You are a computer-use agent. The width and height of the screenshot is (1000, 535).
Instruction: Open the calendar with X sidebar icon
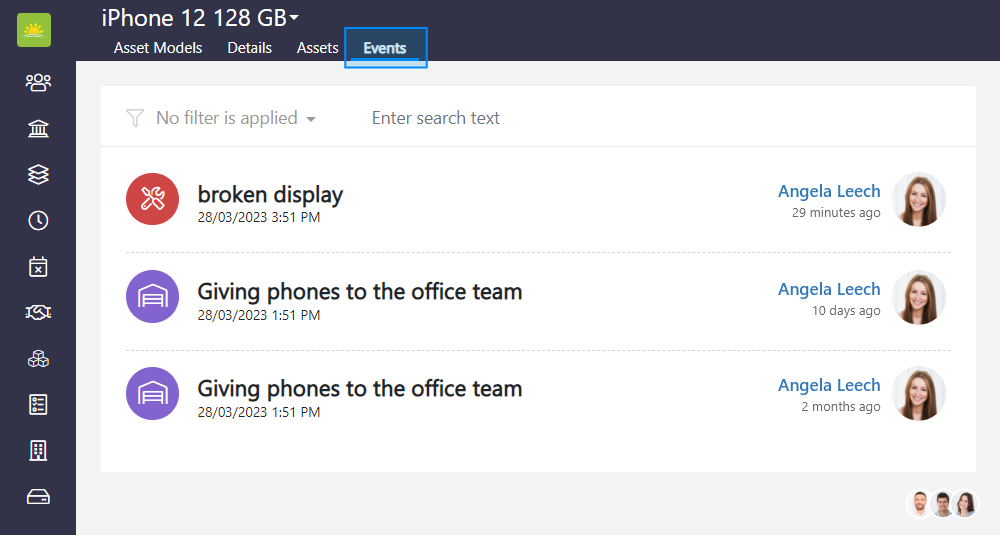tap(38, 266)
